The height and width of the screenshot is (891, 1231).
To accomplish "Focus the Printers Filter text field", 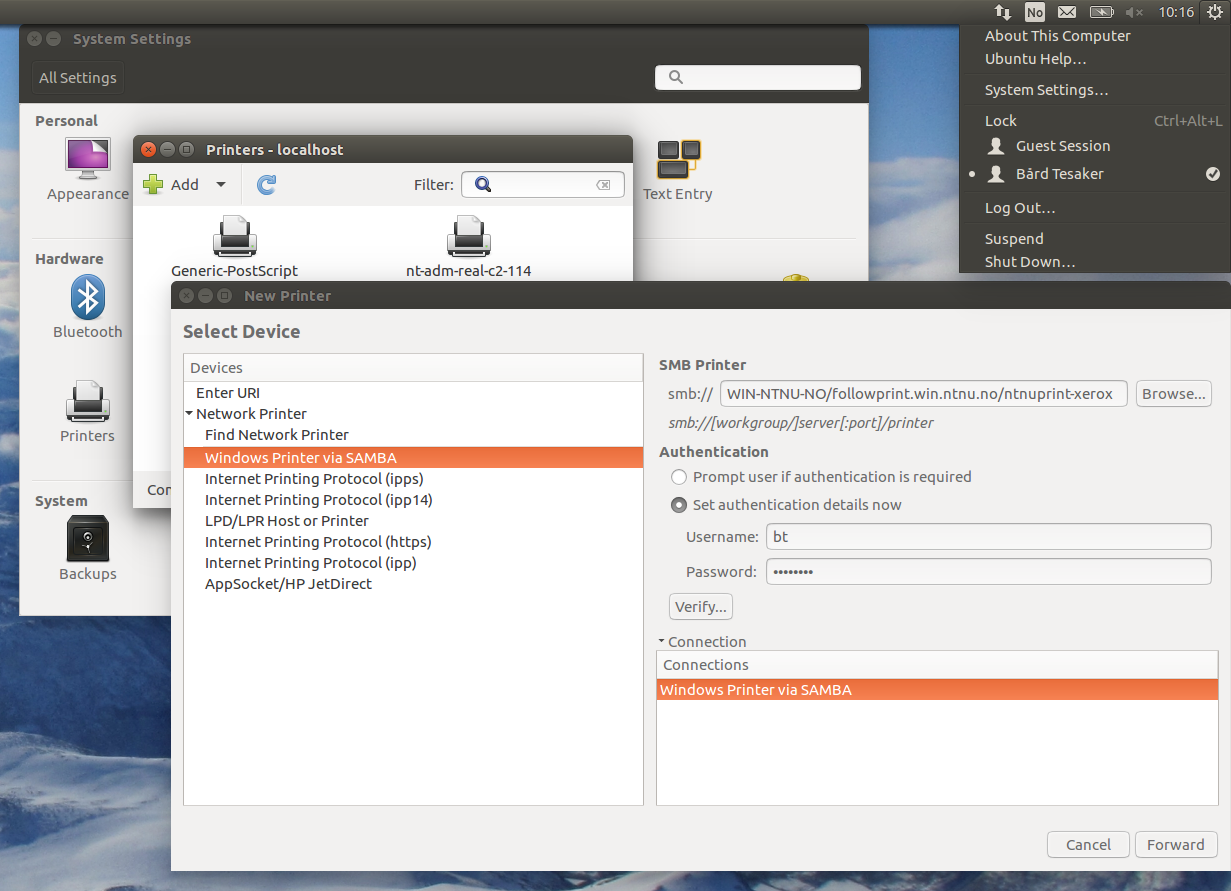I will point(543,185).
